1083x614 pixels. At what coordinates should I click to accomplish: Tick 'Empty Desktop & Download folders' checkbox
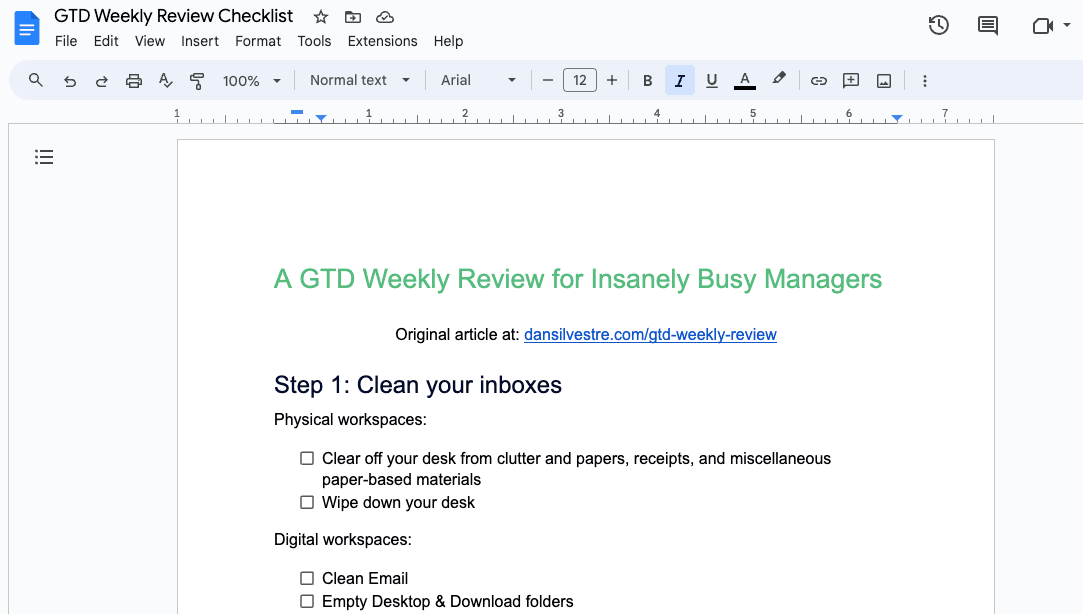(x=307, y=601)
